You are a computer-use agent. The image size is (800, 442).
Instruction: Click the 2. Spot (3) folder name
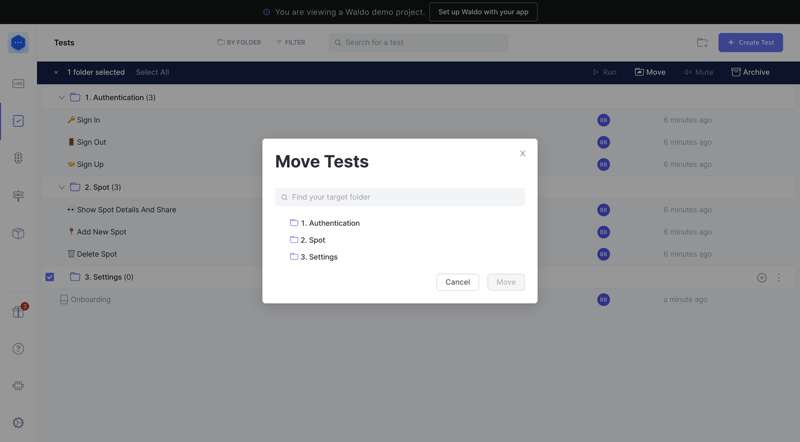[103, 187]
